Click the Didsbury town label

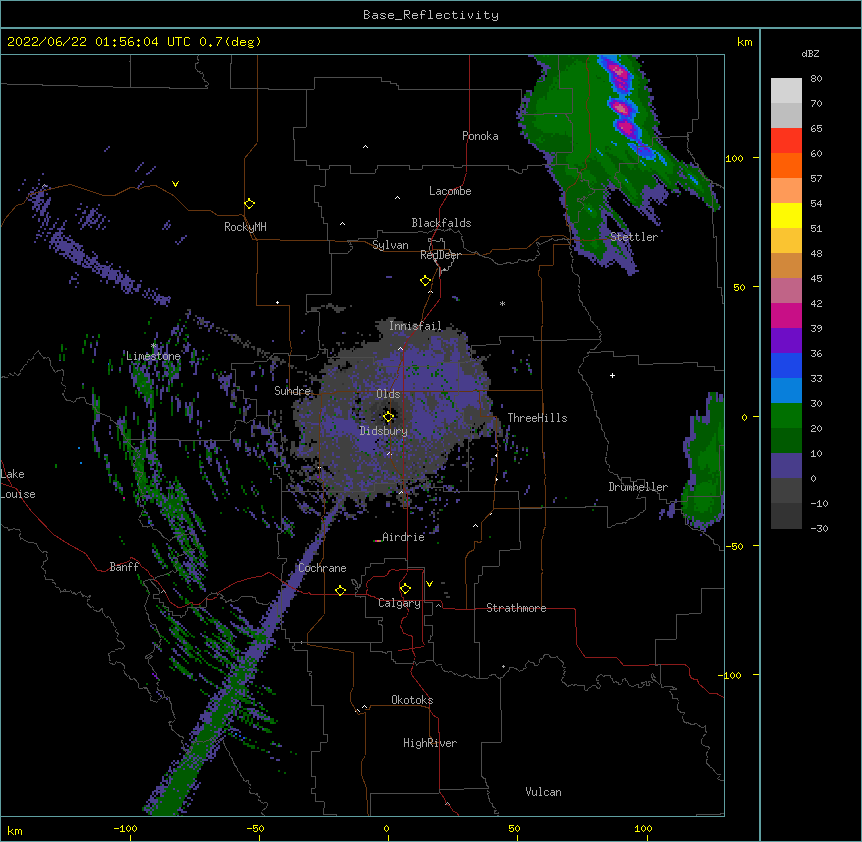pos(383,431)
